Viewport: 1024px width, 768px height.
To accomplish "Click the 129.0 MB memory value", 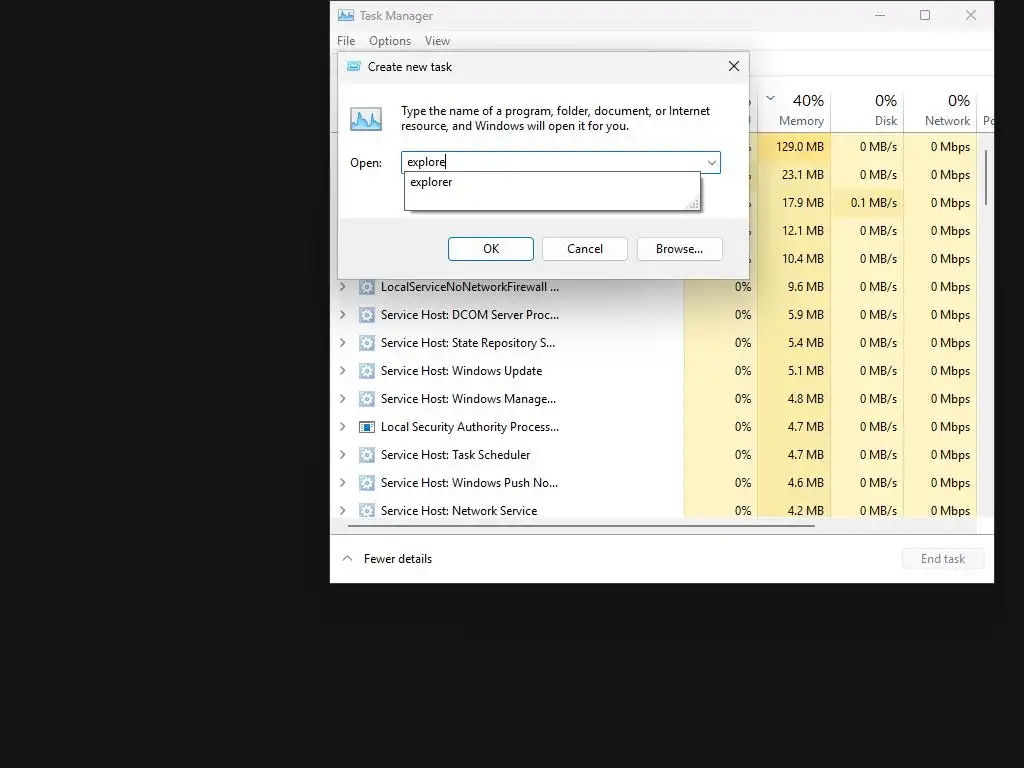I will pyautogui.click(x=799, y=147).
